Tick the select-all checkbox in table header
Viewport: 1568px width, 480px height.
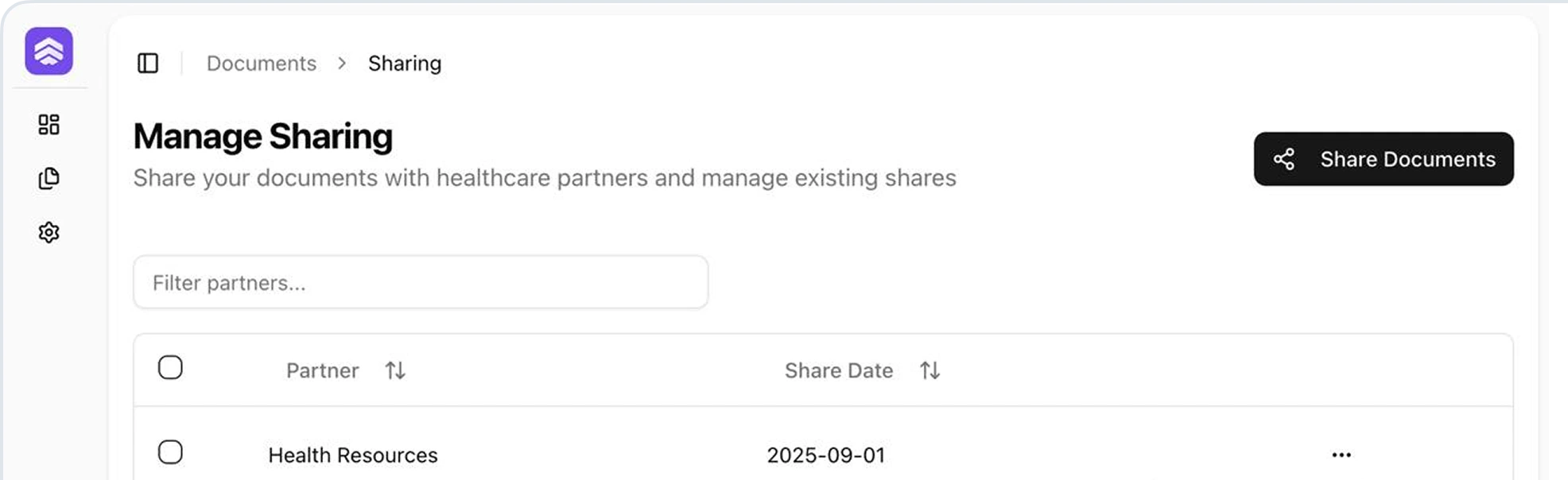click(170, 368)
